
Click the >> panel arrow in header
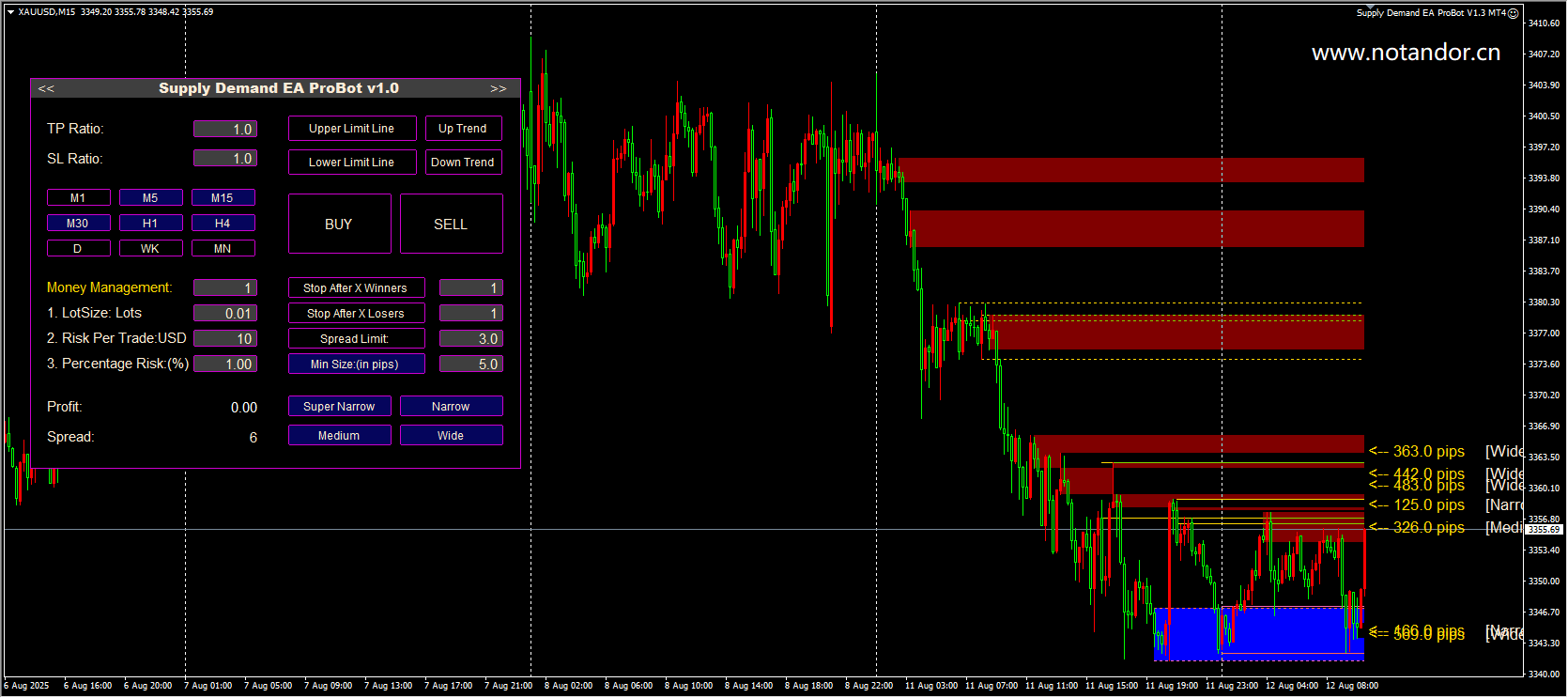pos(499,88)
